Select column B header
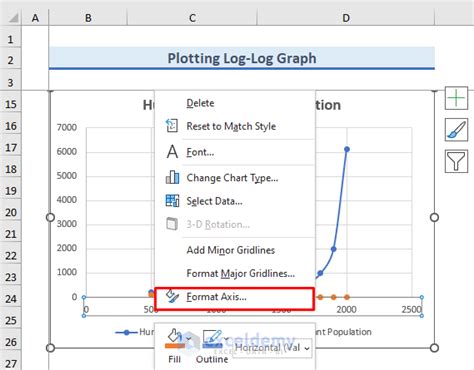This screenshot has width=474, height=370. coord(88,18)
